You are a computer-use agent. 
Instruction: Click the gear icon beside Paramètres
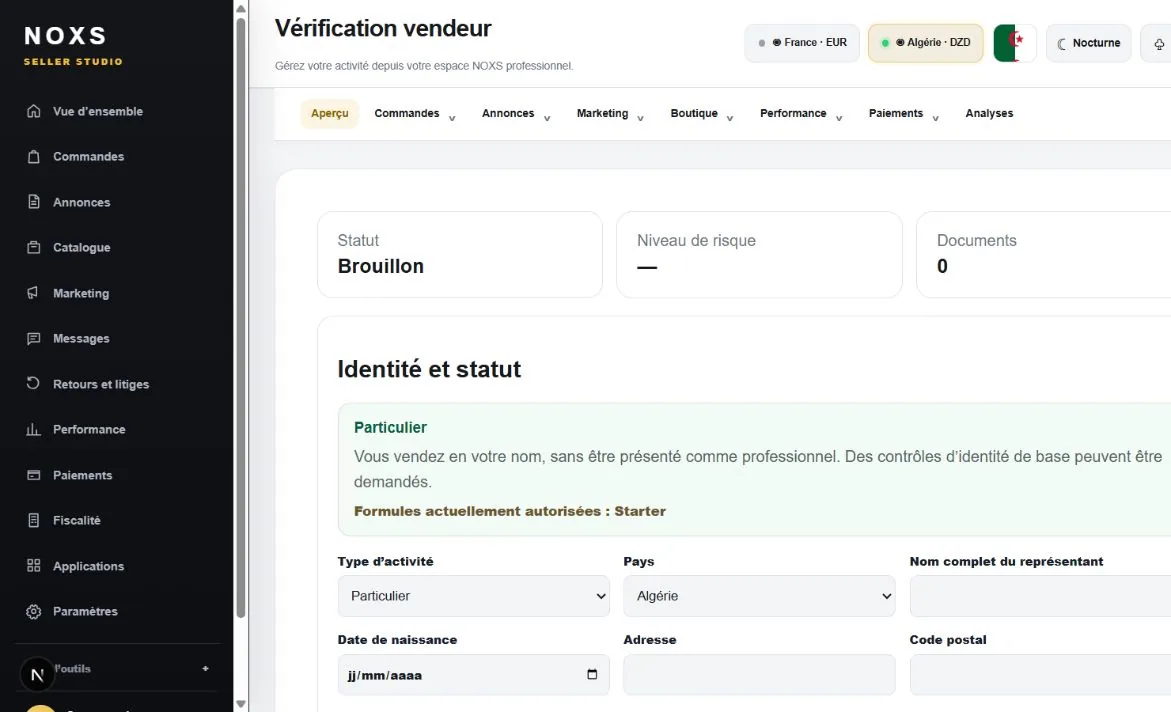click(34, 611)
